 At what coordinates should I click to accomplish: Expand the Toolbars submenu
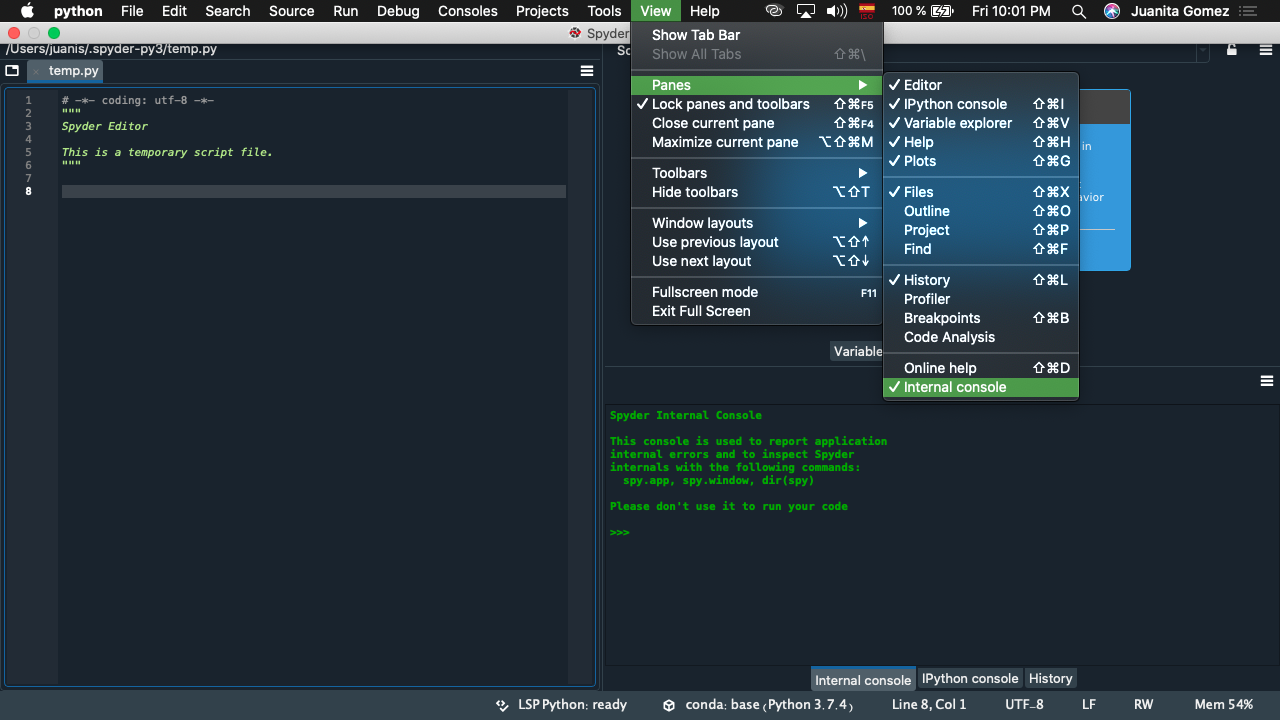[757, 173]
